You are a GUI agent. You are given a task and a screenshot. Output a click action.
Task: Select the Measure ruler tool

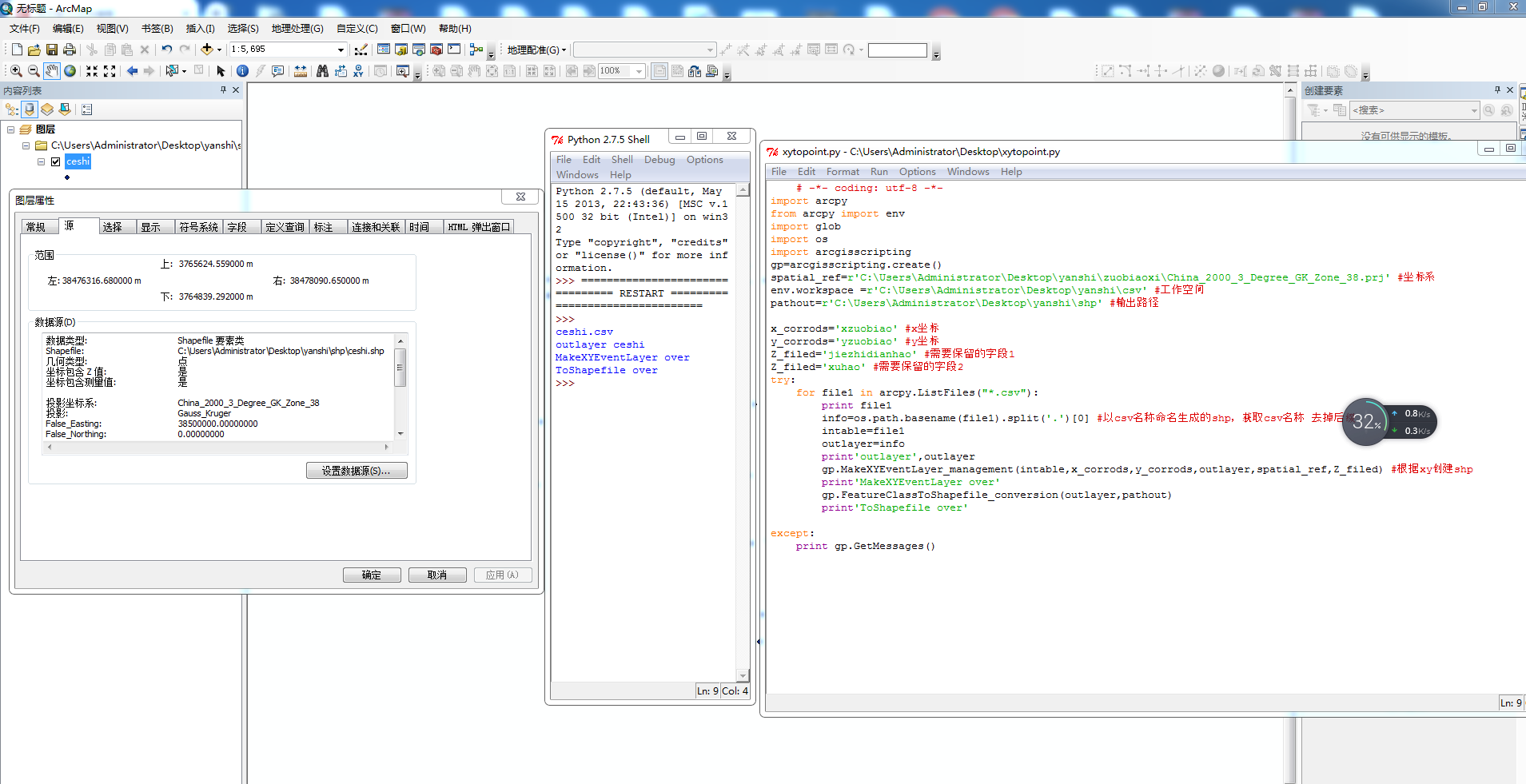pos(300,71)
